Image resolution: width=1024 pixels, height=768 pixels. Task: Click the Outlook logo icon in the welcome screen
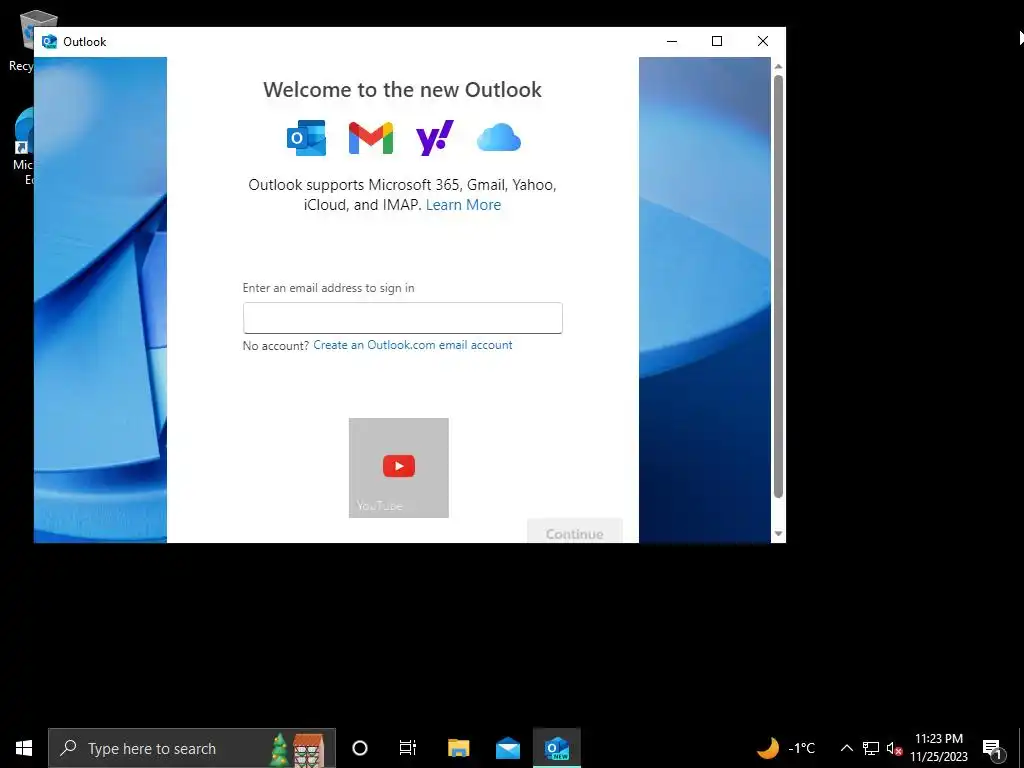point(306,138)
